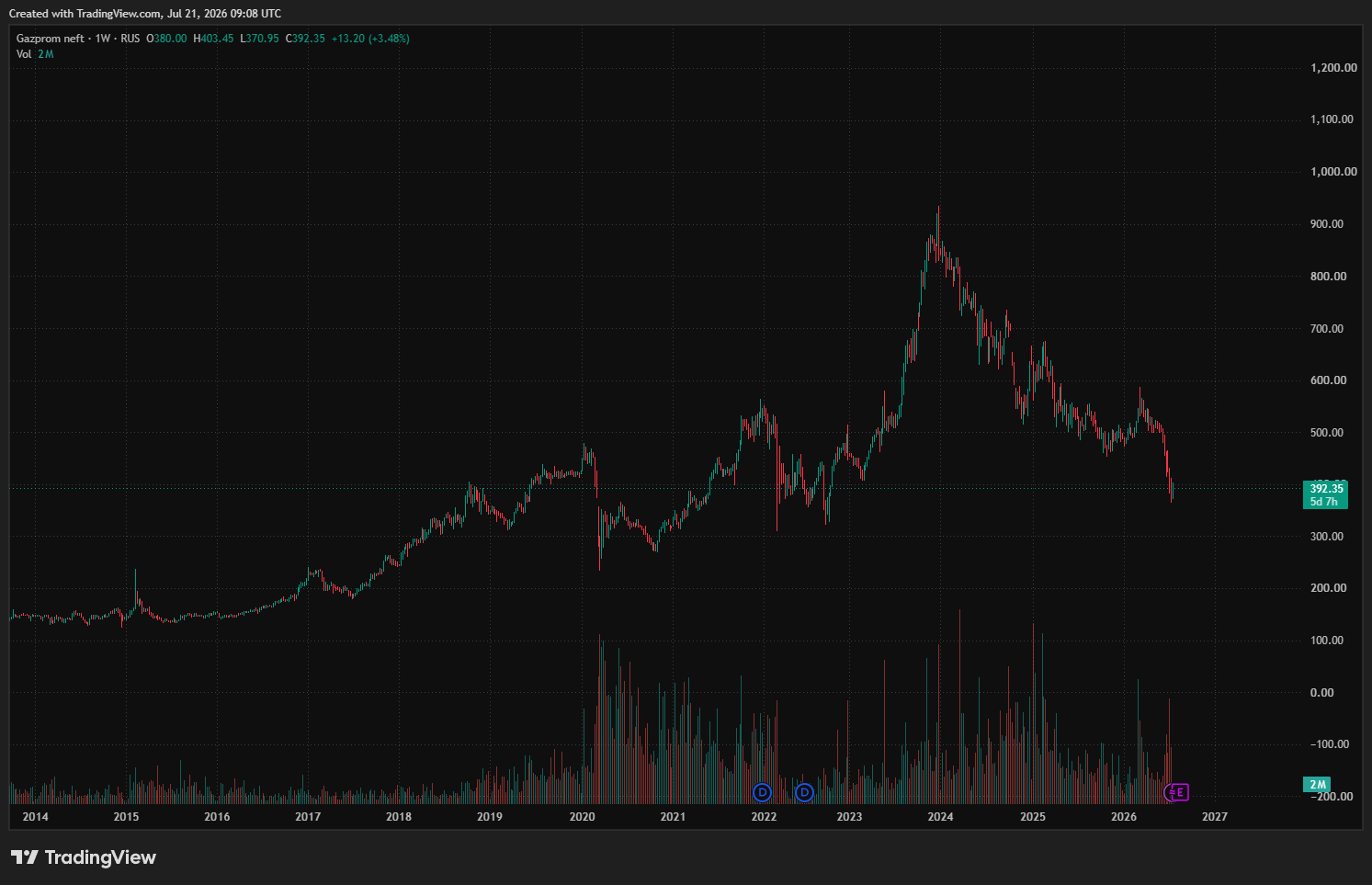Click the 1W interval in the legend
Viewport: 1372px width, 885px height.
click(103, 39)
